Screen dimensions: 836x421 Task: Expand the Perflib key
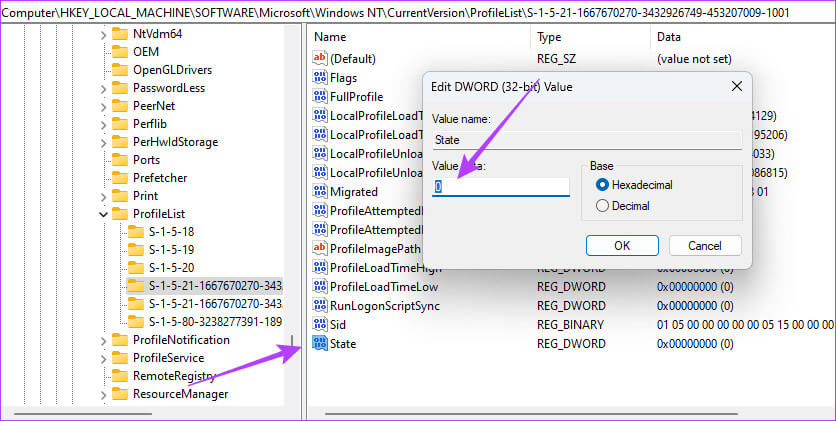(103, 125)
